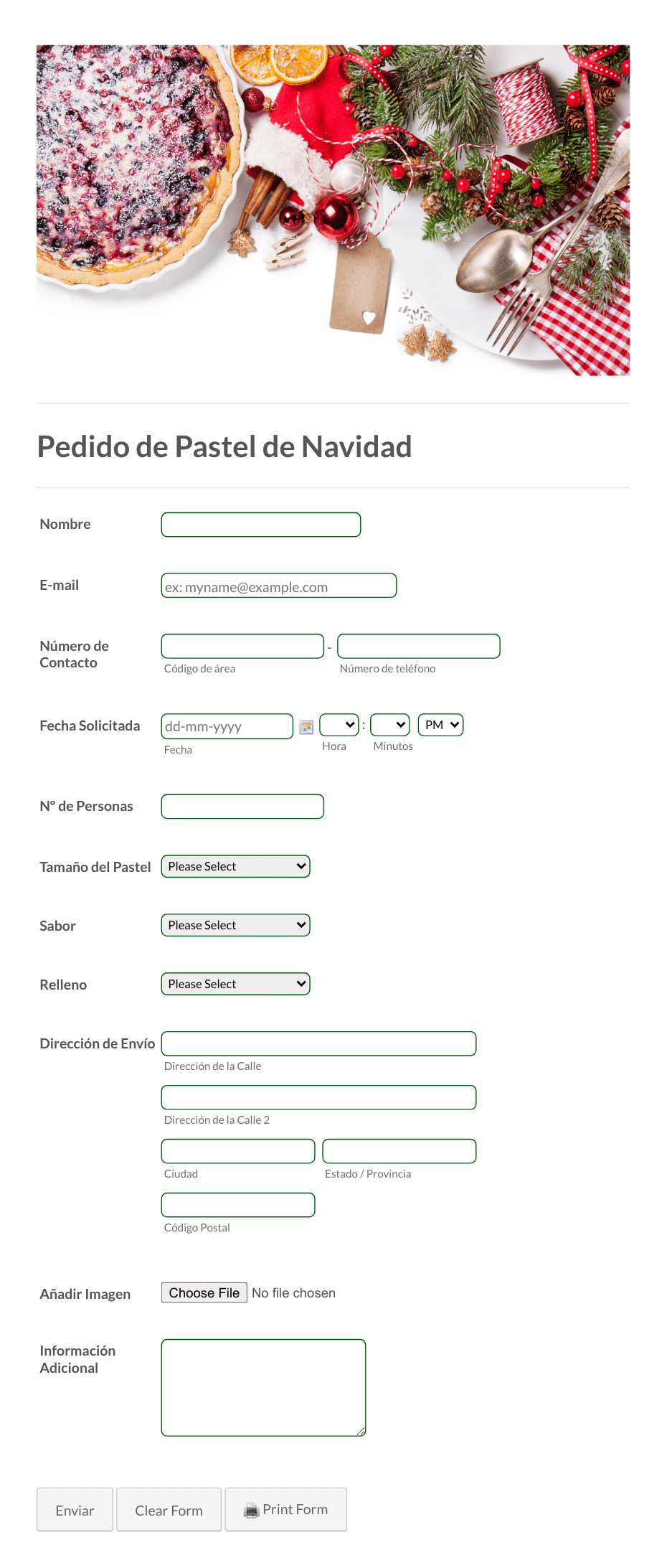
Task: Focus the Nombre text field
Action: coord(261,525)
